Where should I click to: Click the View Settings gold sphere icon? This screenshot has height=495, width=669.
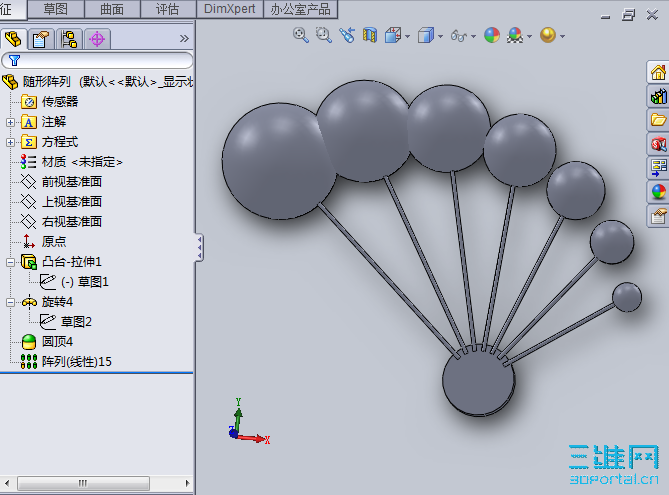548,35
